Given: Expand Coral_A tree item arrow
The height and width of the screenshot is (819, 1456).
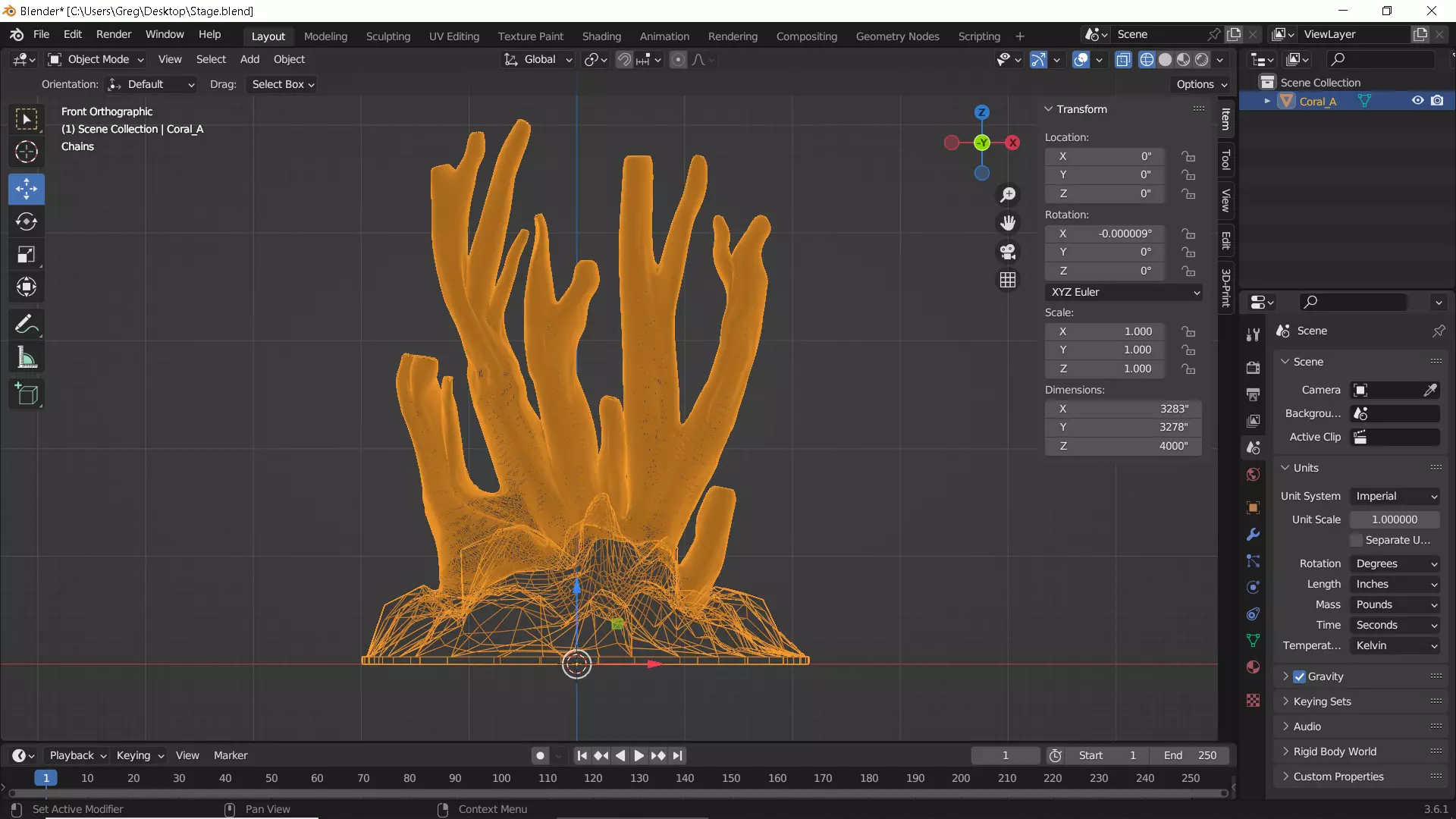Looking at the screenshot, I should [1267, 101].
